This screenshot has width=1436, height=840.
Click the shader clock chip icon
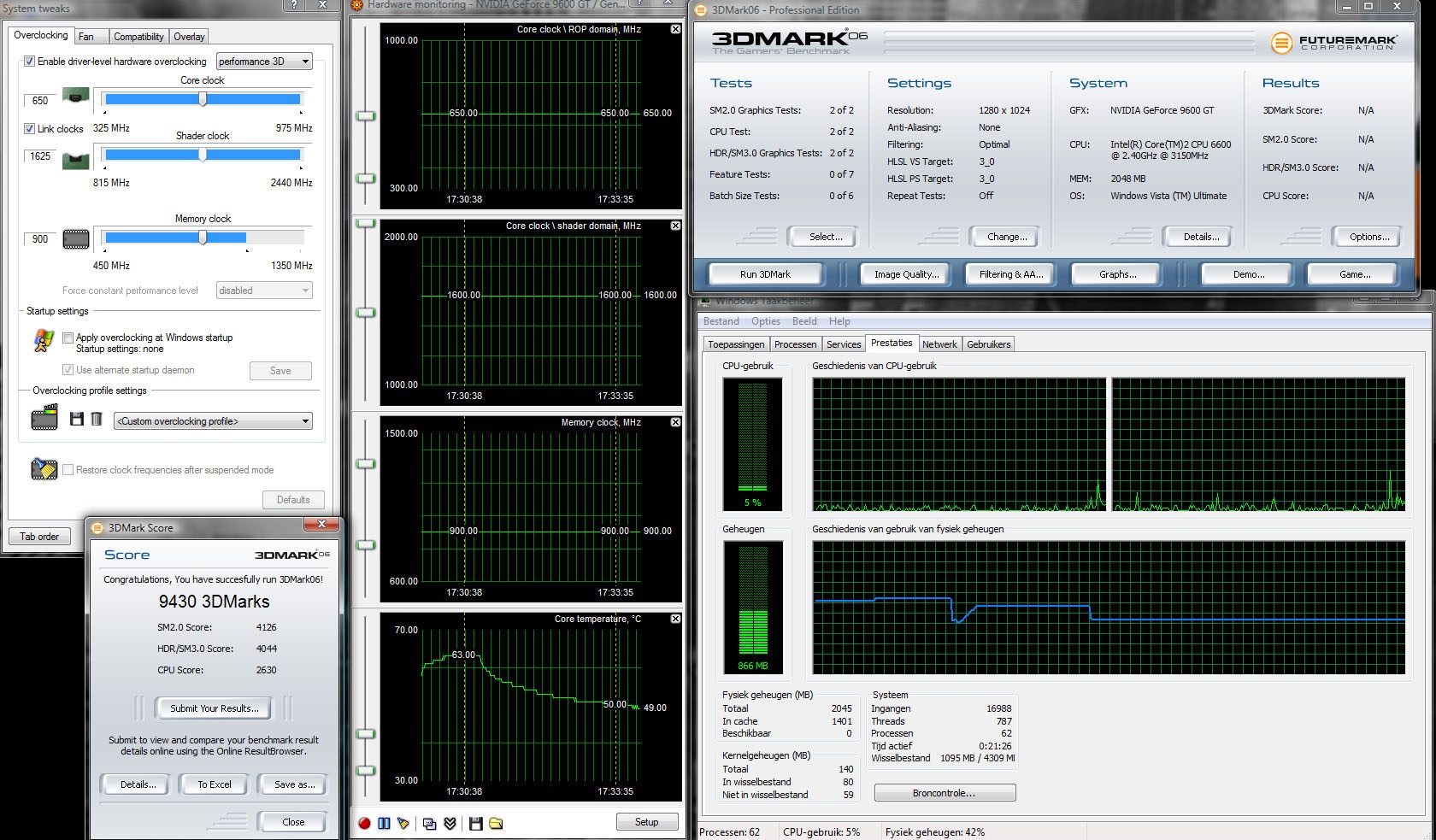[x=76, y=160]
